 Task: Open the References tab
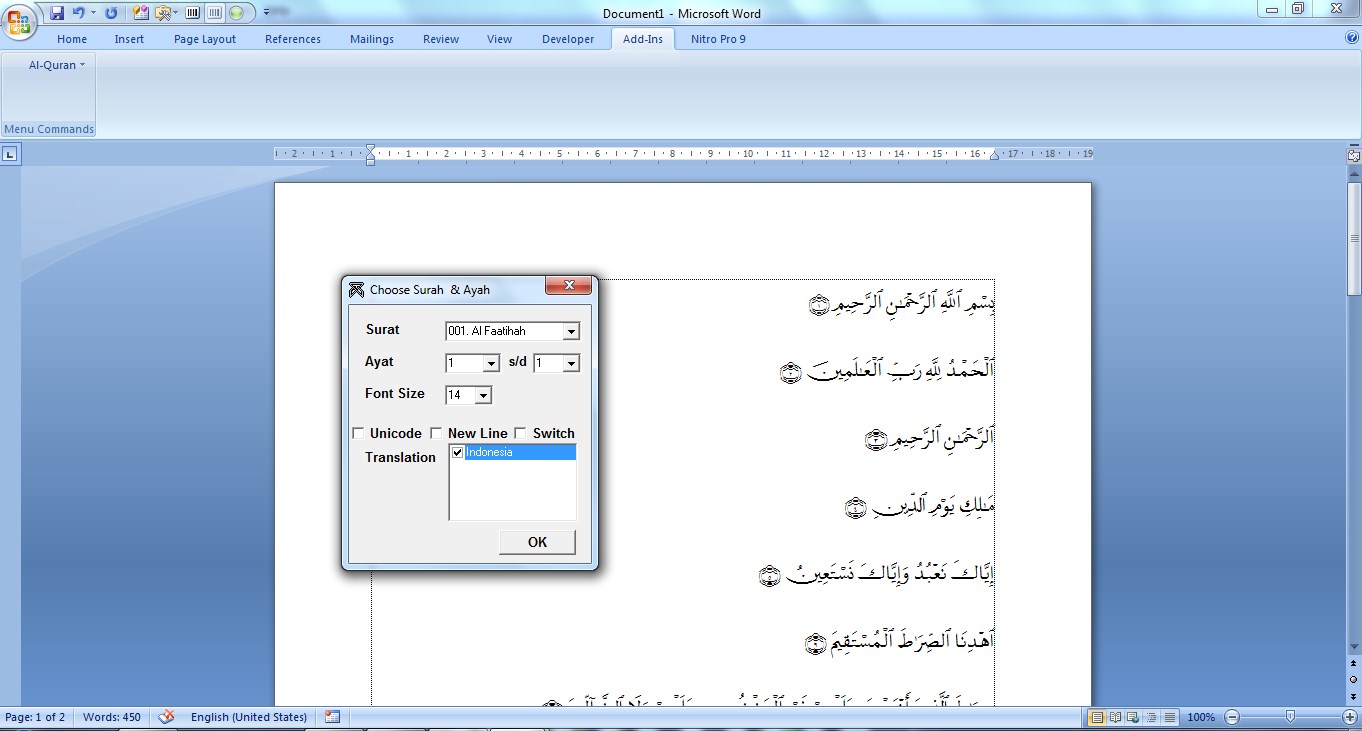(293, 39)
